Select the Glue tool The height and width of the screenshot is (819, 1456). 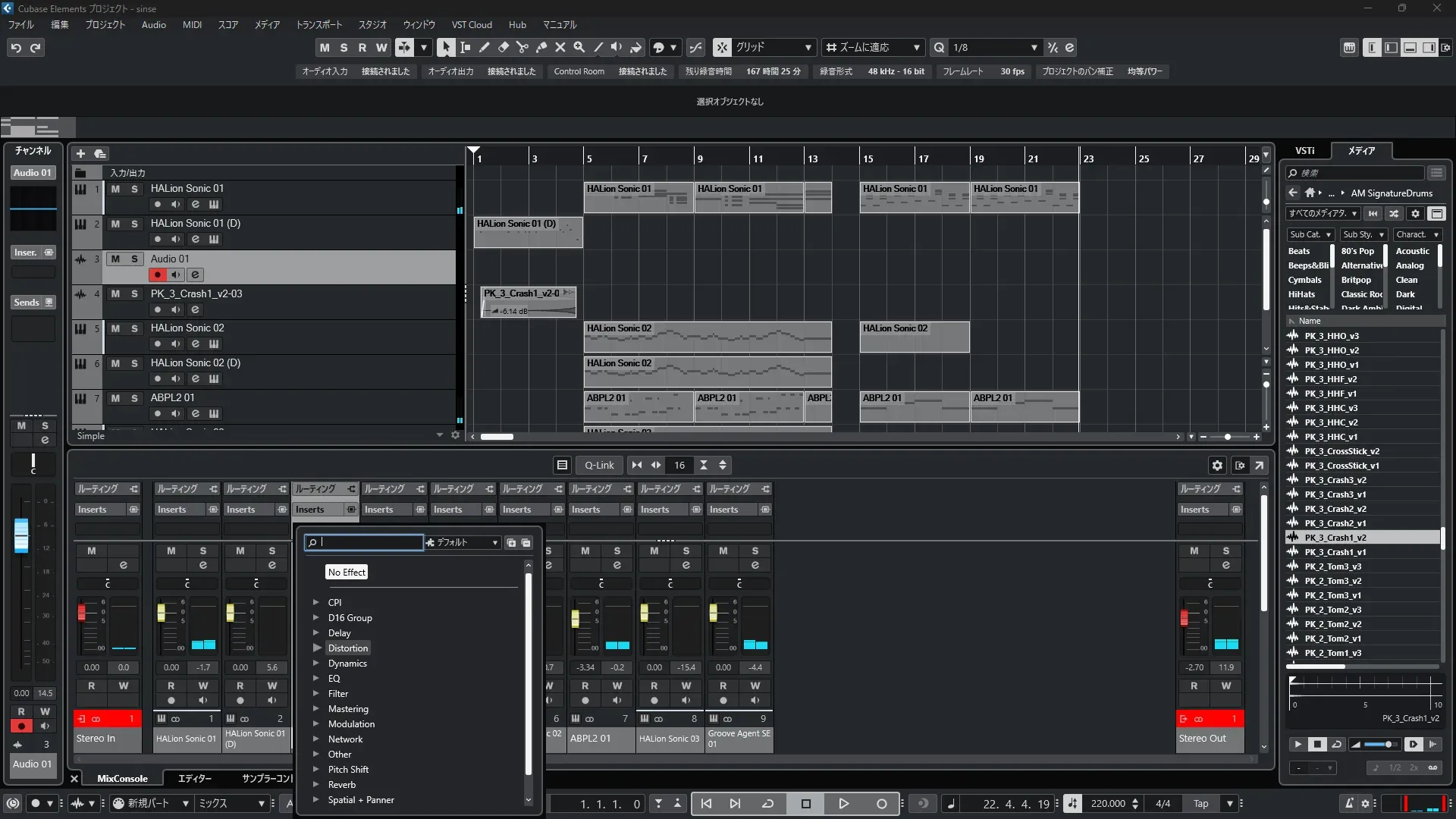pyautogui.click(x=541, y=47)
